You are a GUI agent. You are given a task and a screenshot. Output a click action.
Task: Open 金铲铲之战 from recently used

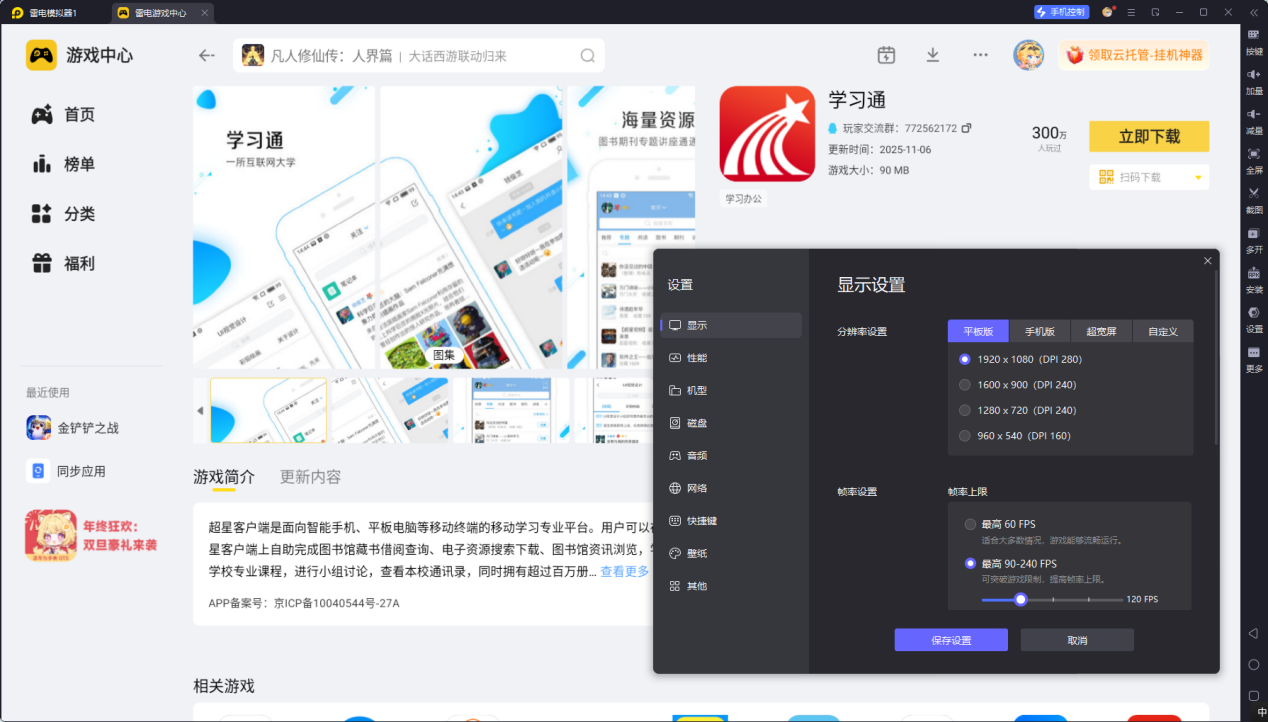click(73, 428)
